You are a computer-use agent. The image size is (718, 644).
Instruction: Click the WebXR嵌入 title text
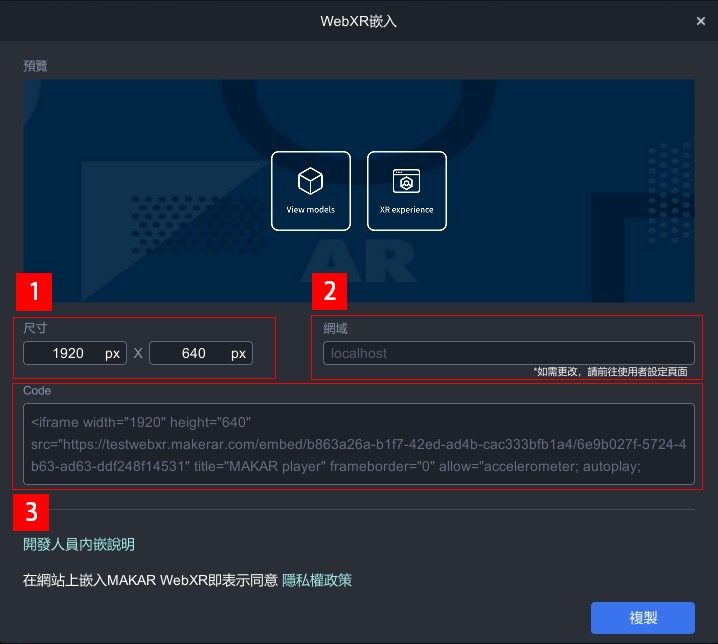click(x=358, y=20)
